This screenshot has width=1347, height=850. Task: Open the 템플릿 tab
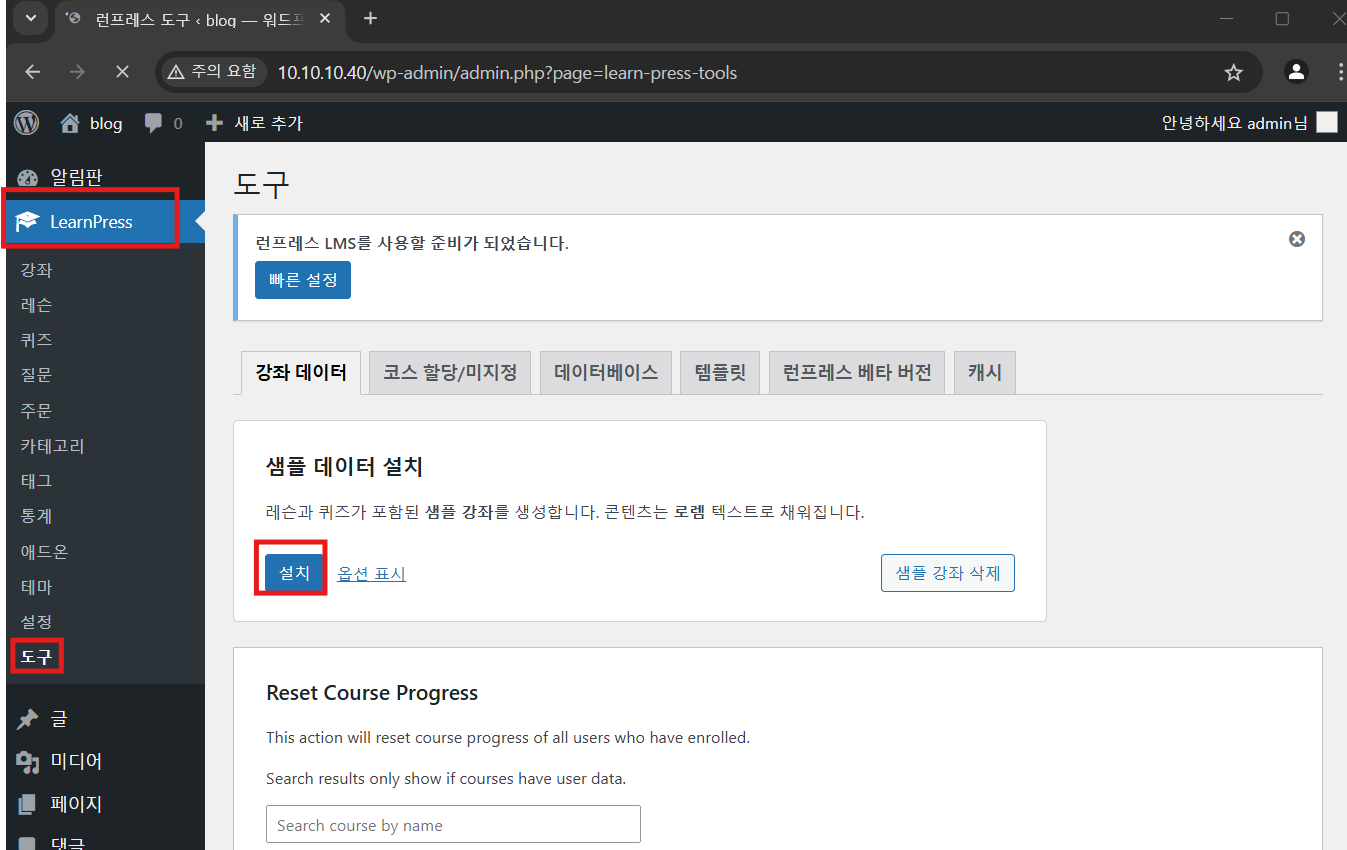coord(720,373)
